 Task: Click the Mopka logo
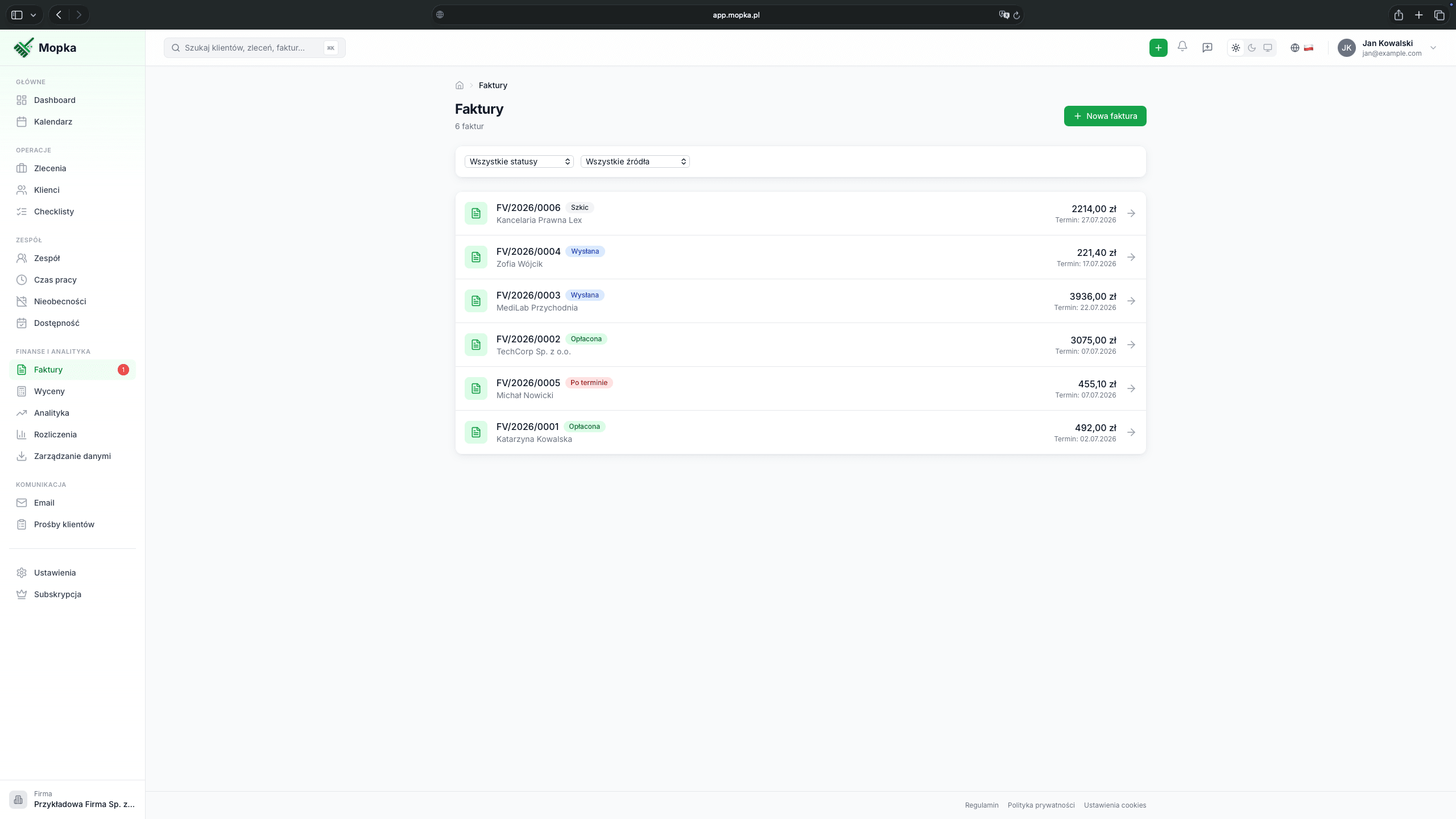45,48
